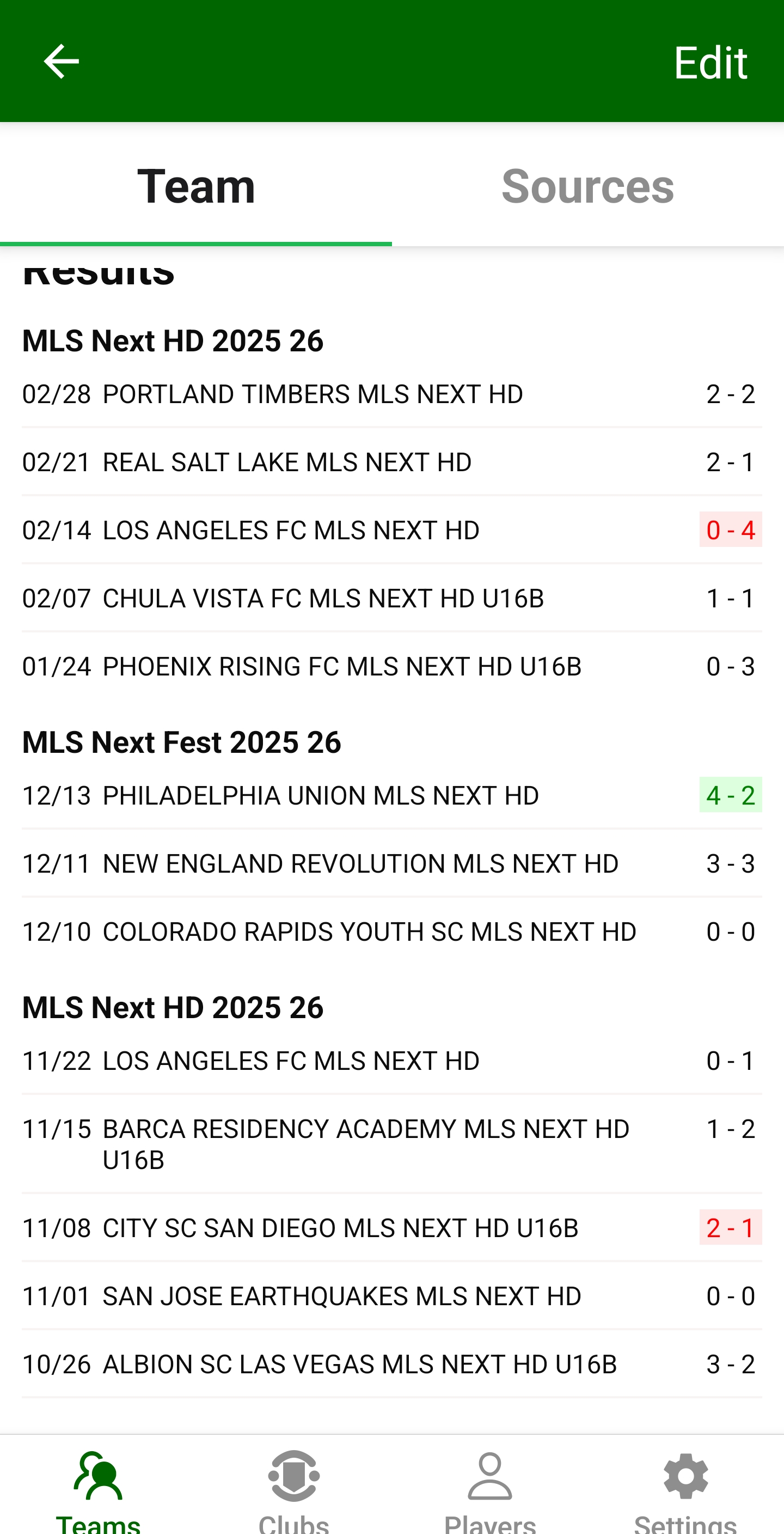Switch to the Sources tab
Viewport: 784px width, 1534px height.
pyautogui.click(x=587, y=186)
